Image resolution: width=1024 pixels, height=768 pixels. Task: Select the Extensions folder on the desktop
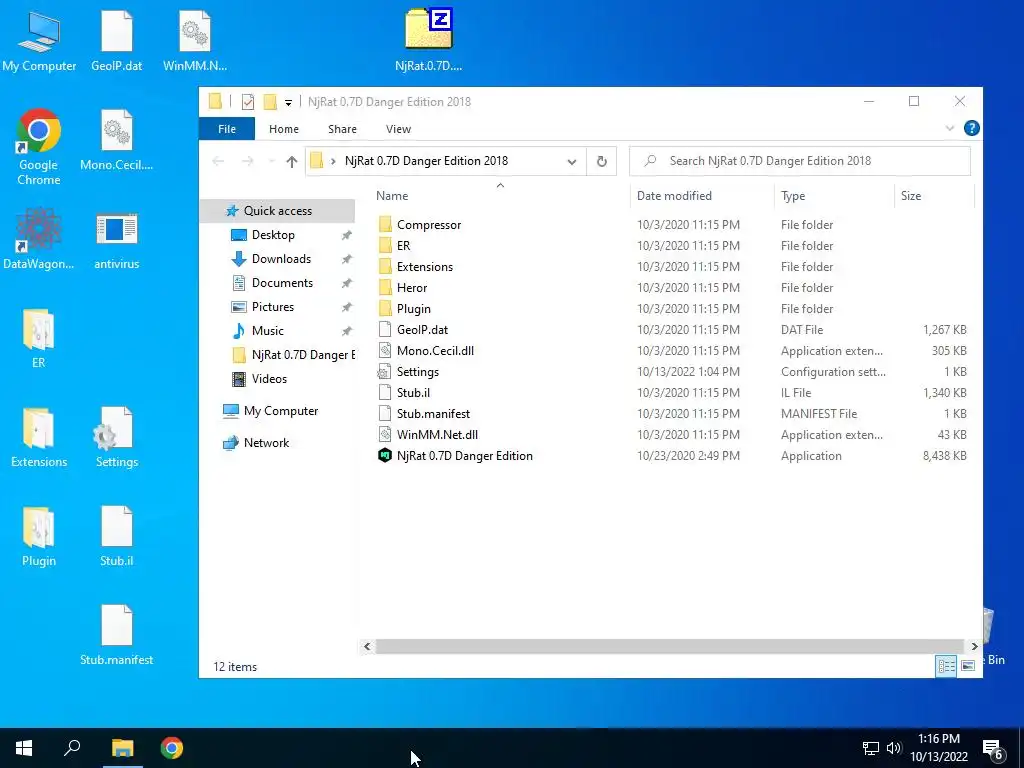pyautogui.click(x=39, y=437)
